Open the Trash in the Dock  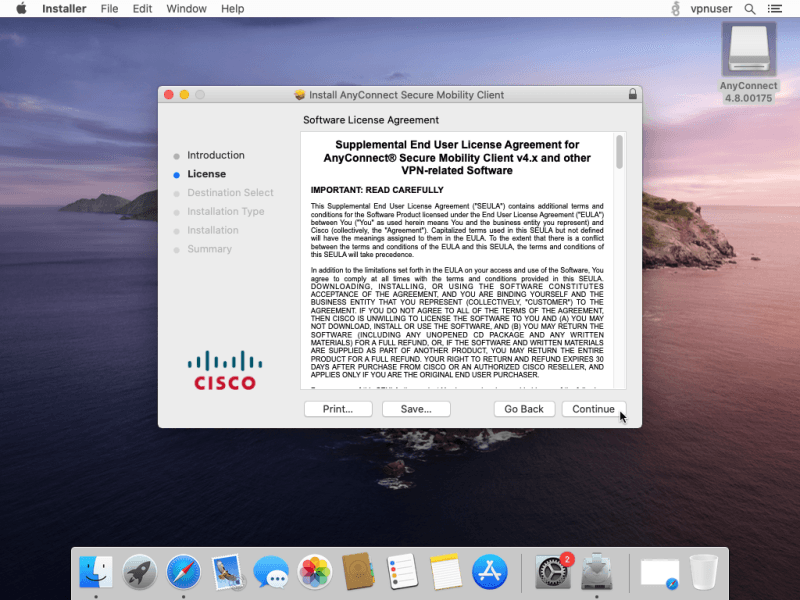[x=704, y=573]
